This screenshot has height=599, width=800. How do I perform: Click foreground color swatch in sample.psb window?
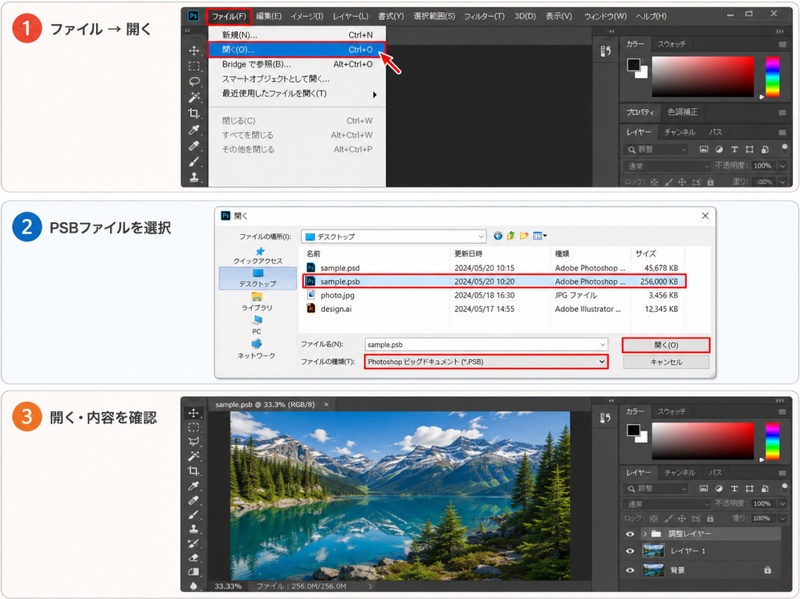[x=633, y=430]
